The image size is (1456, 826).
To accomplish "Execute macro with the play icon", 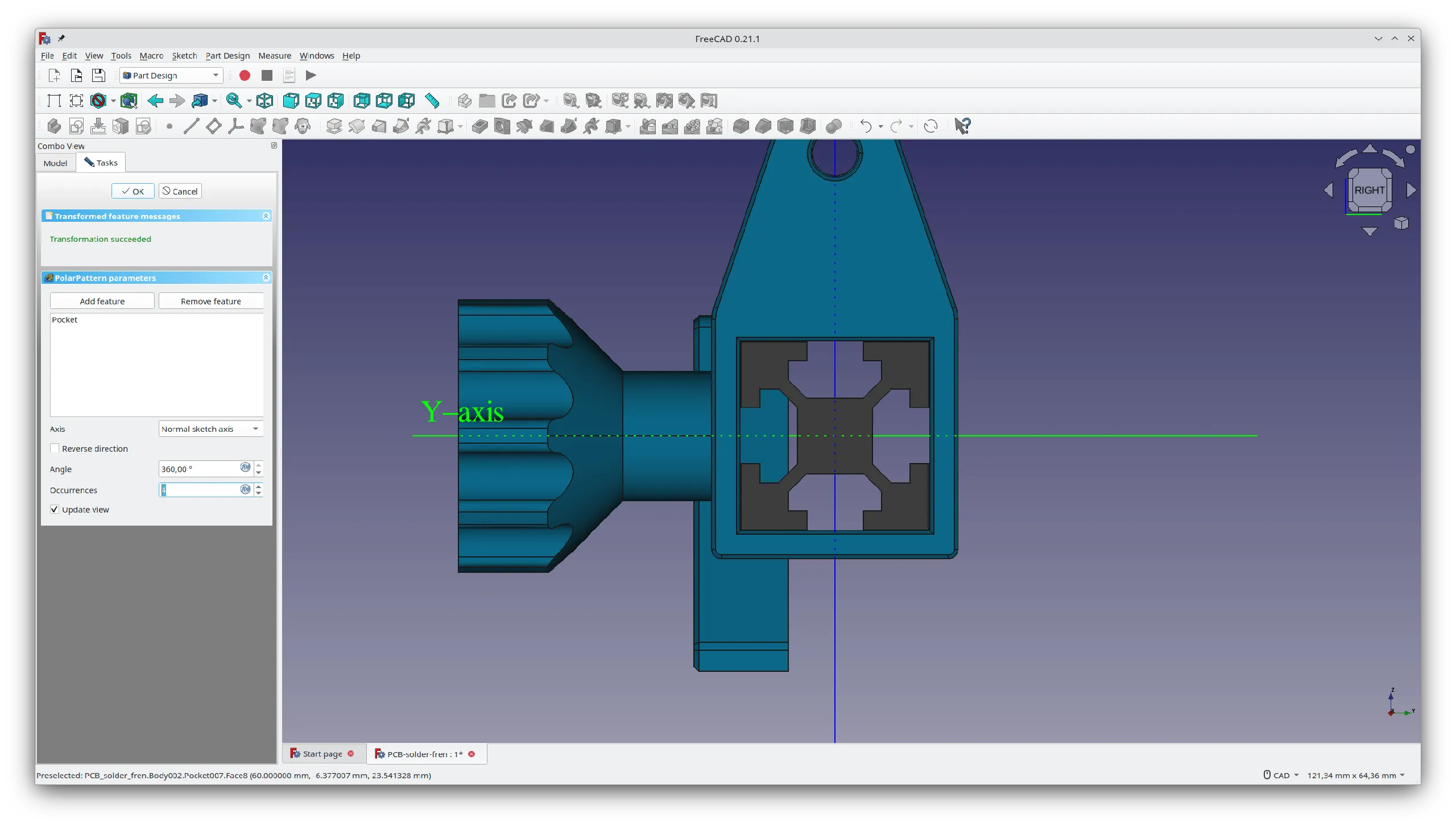I will pyautogui.click(x=311, y=76).
